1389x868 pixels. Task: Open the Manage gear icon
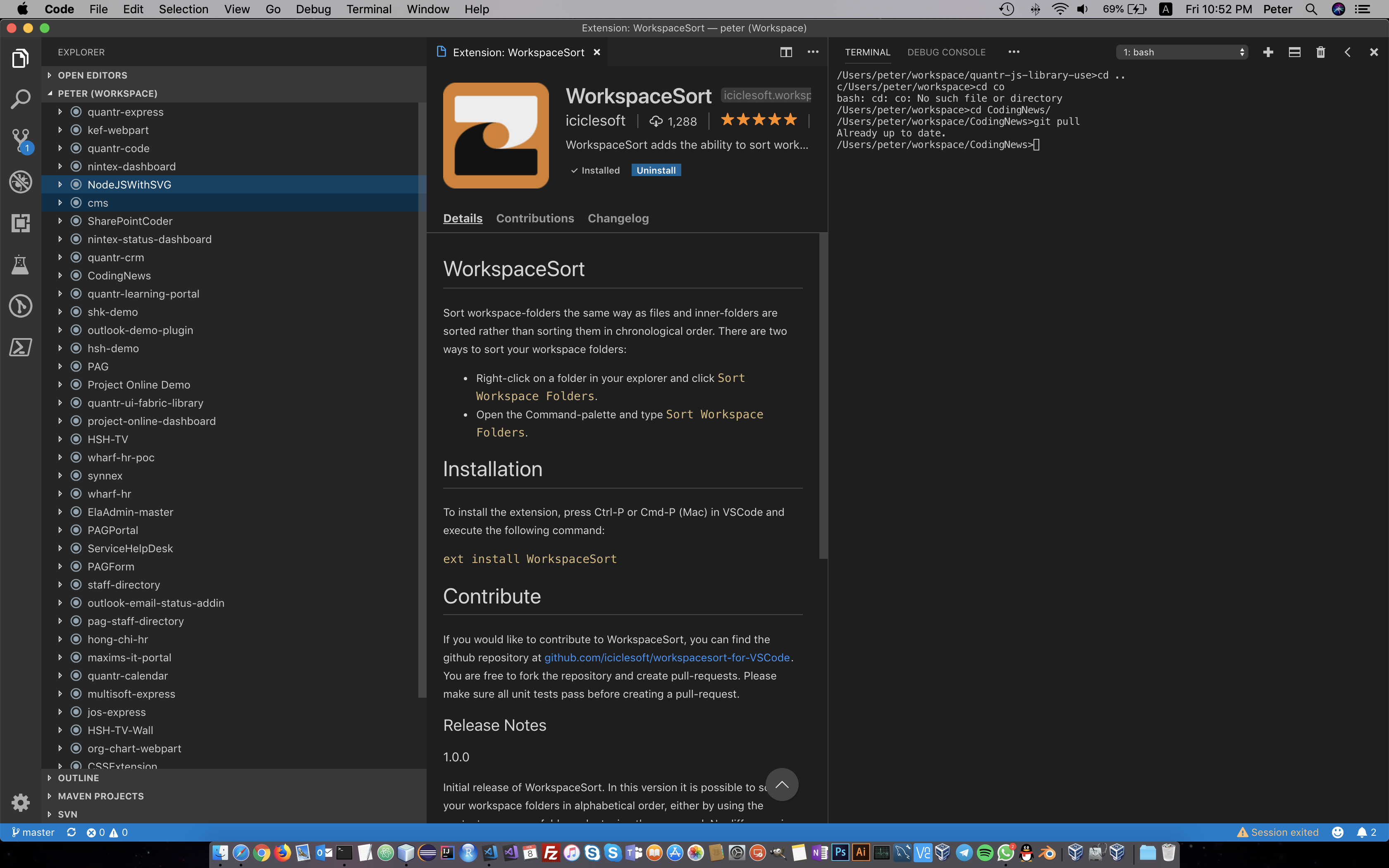pos(21,802)
